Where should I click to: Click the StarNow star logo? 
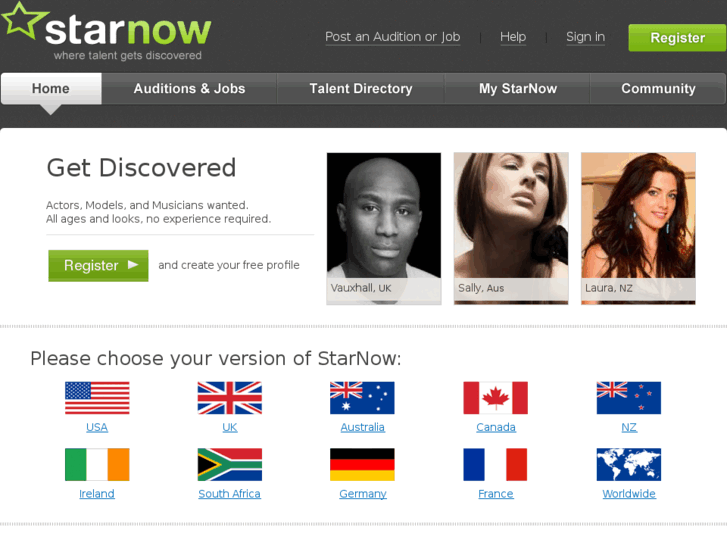point(107,31)
